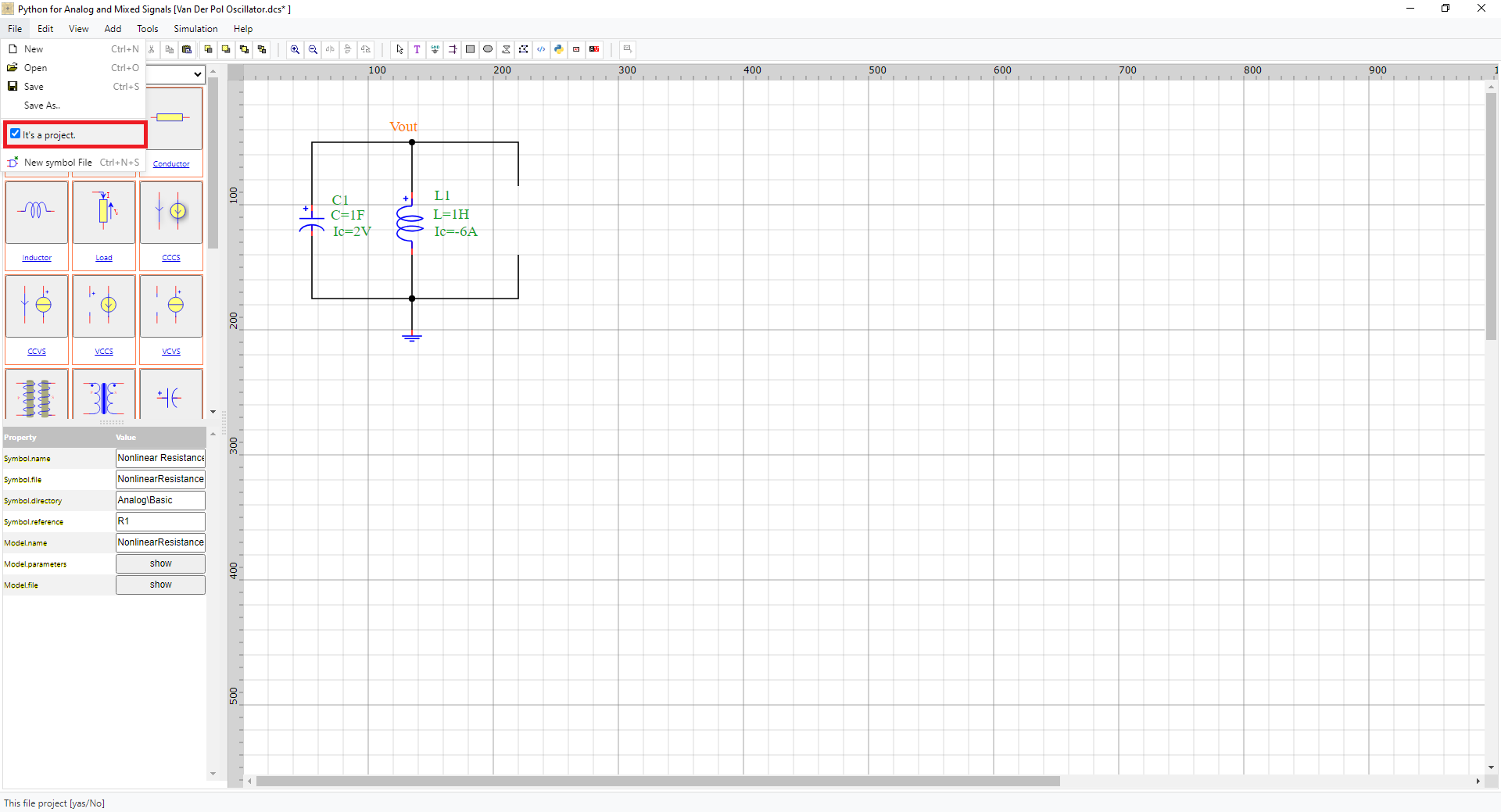Select the rectangle shape tool

pyautogui.click(x=470, y=49)
